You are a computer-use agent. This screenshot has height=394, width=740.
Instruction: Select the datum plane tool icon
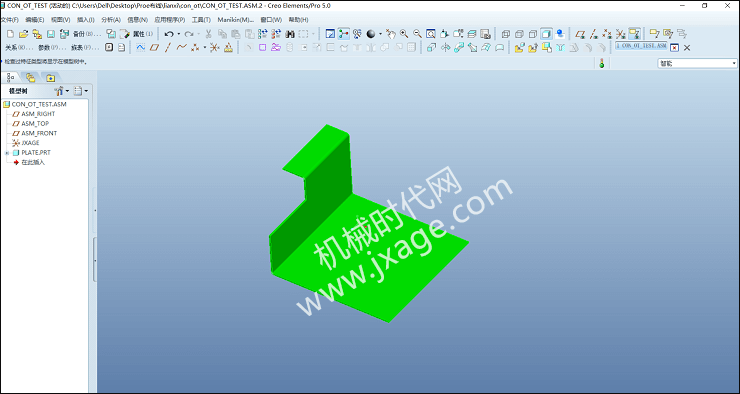[x=154, y=48]
